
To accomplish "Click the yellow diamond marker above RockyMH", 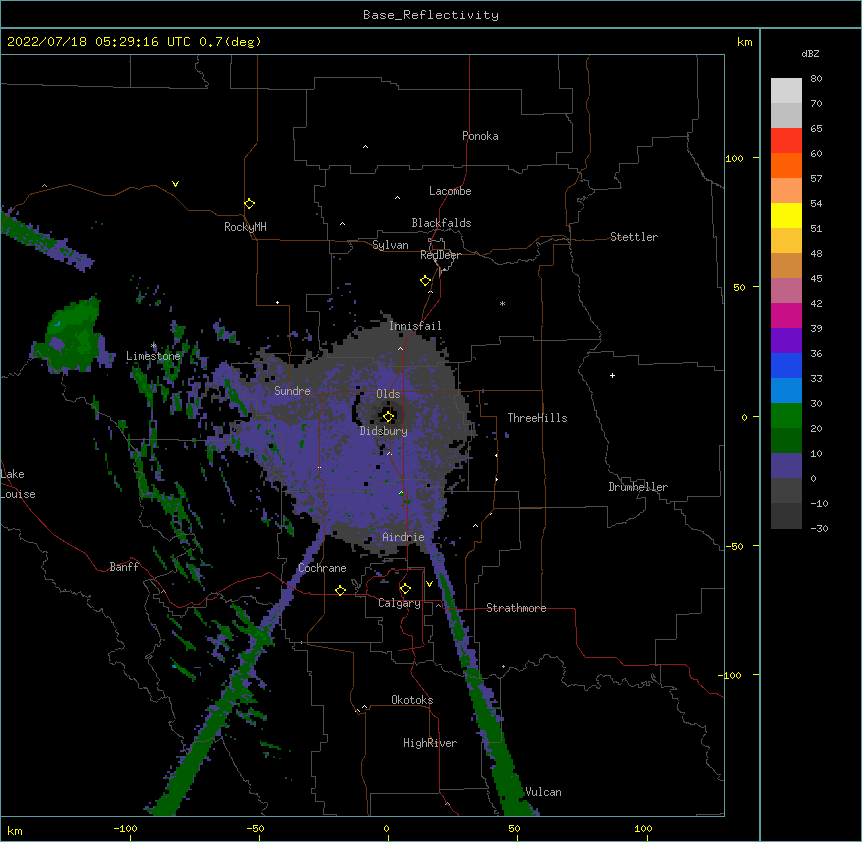I will [x=249, y=204].
